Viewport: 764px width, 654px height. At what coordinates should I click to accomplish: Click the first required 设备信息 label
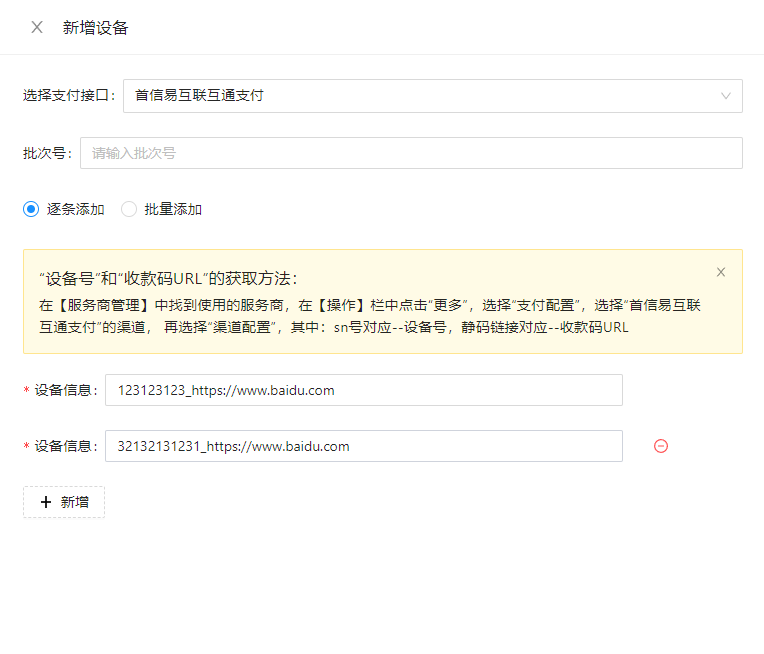coord(65,390)
